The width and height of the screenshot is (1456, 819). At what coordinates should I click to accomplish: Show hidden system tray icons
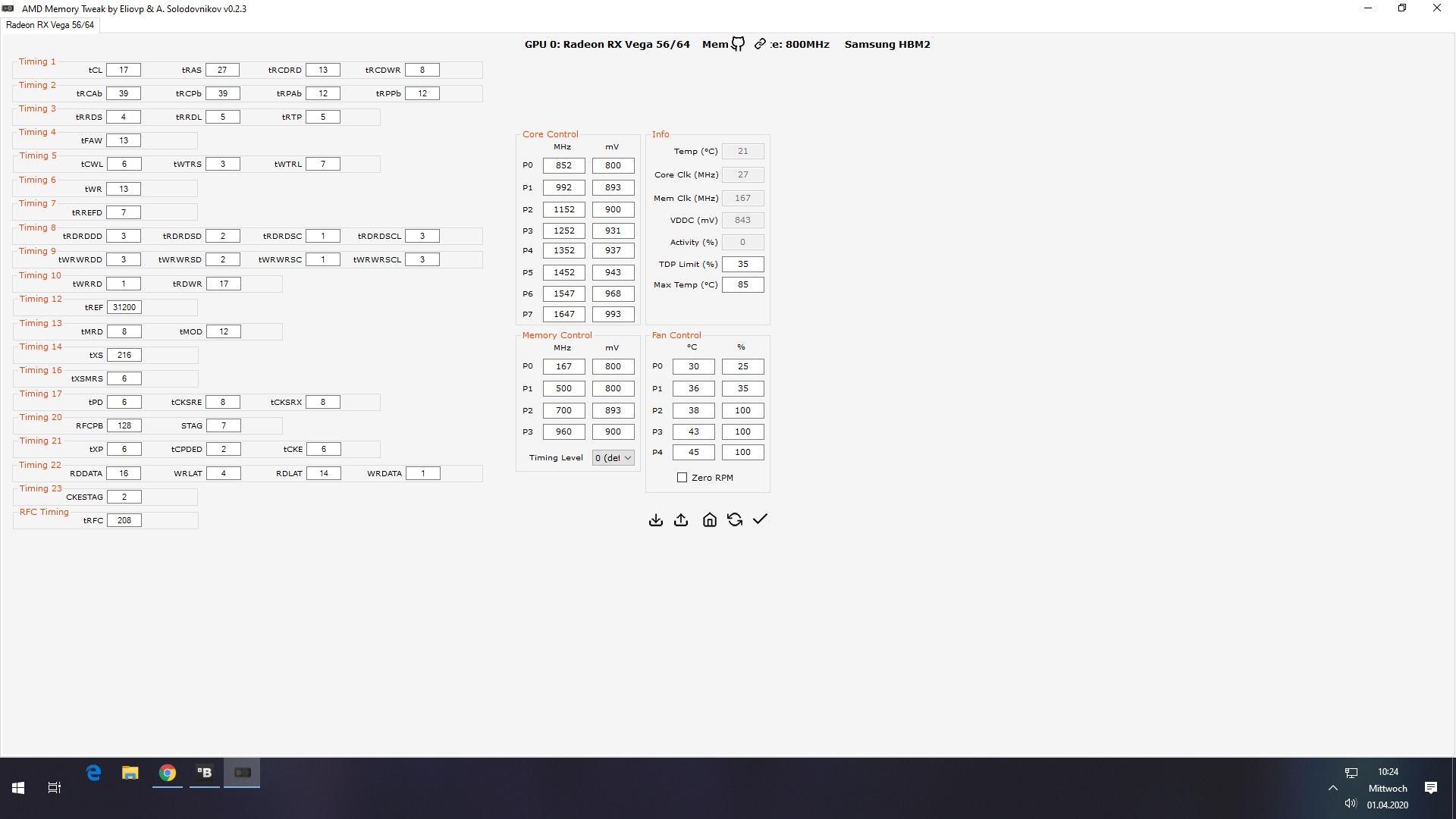coord(1333,788)
